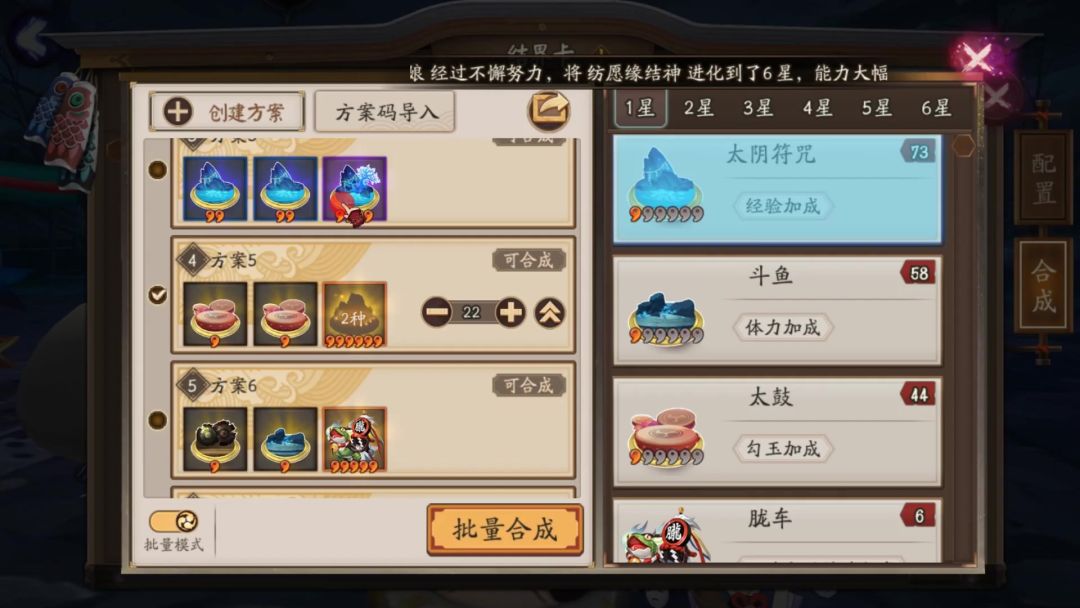The height and width of the screenshot is (608, 1080).
Task: Open the 配置 side panel tab
Action: [1043, 178]
